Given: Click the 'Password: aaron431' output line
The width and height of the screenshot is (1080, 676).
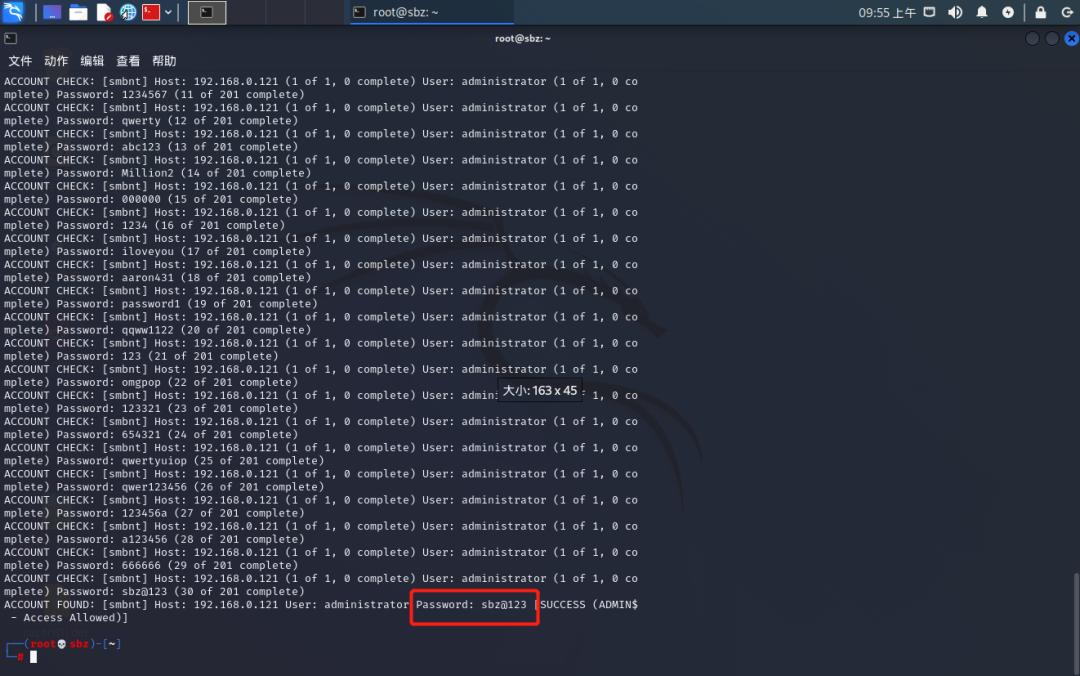Looking at the screenshot, I should 158,278.
